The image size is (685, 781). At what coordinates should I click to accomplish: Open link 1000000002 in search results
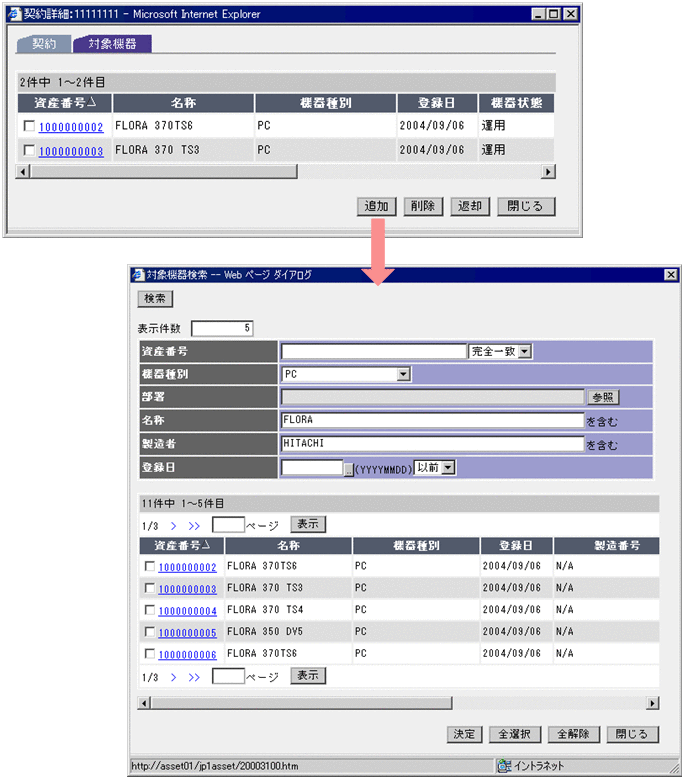pos(187,567)
